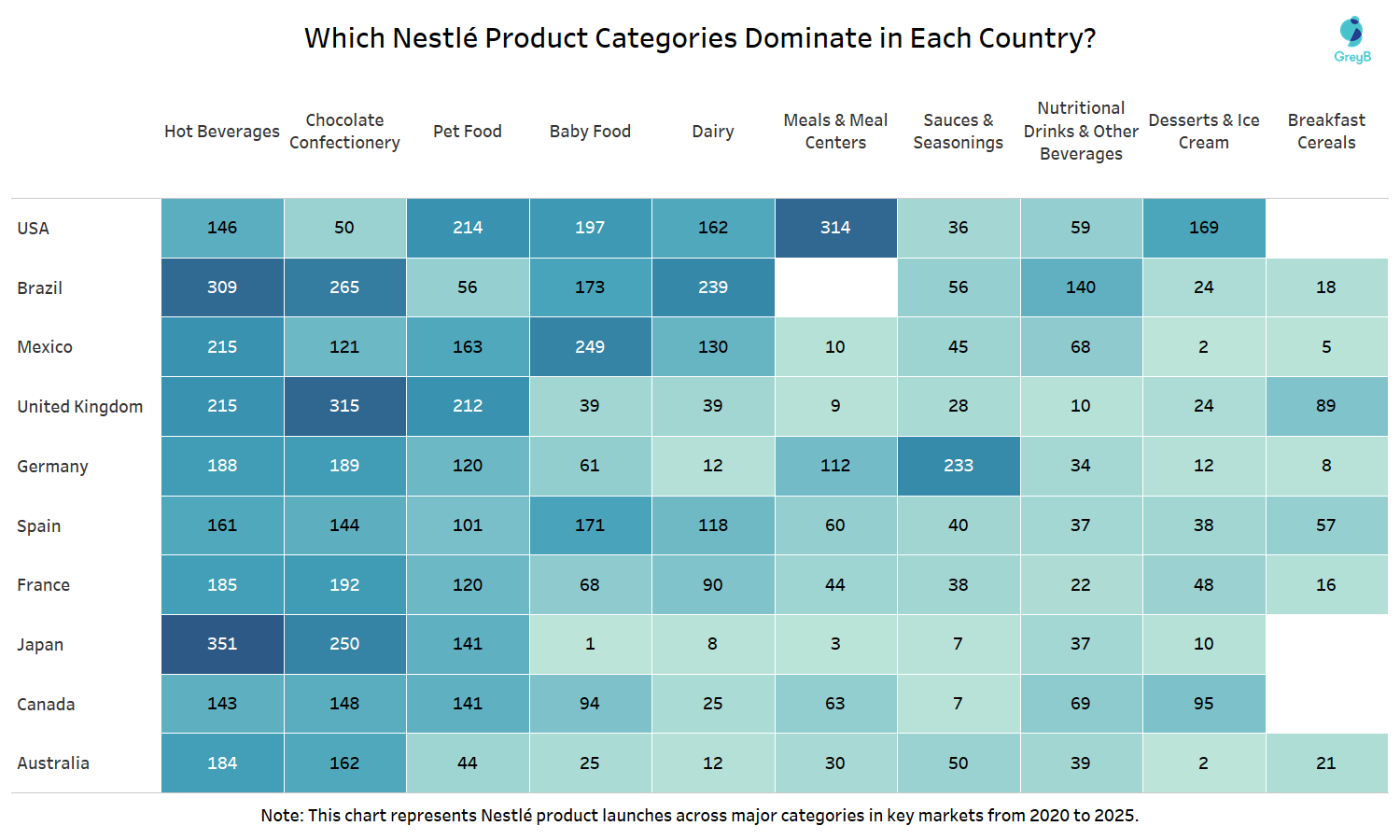Select the Brazil Dairy cell 239
The image size is (1400, 840).
coord(713,287)
